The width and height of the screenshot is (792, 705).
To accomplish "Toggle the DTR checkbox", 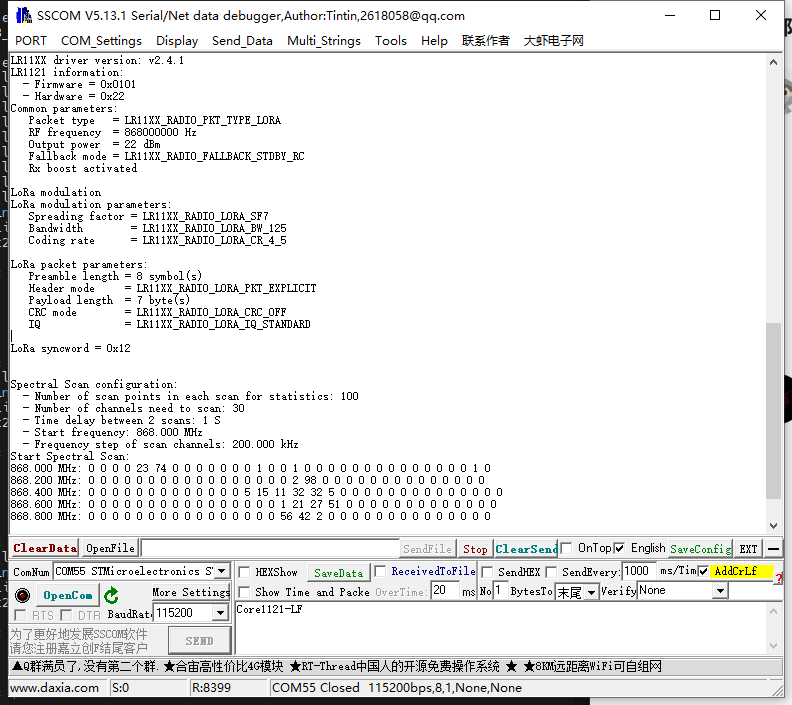I will (66, 615).
